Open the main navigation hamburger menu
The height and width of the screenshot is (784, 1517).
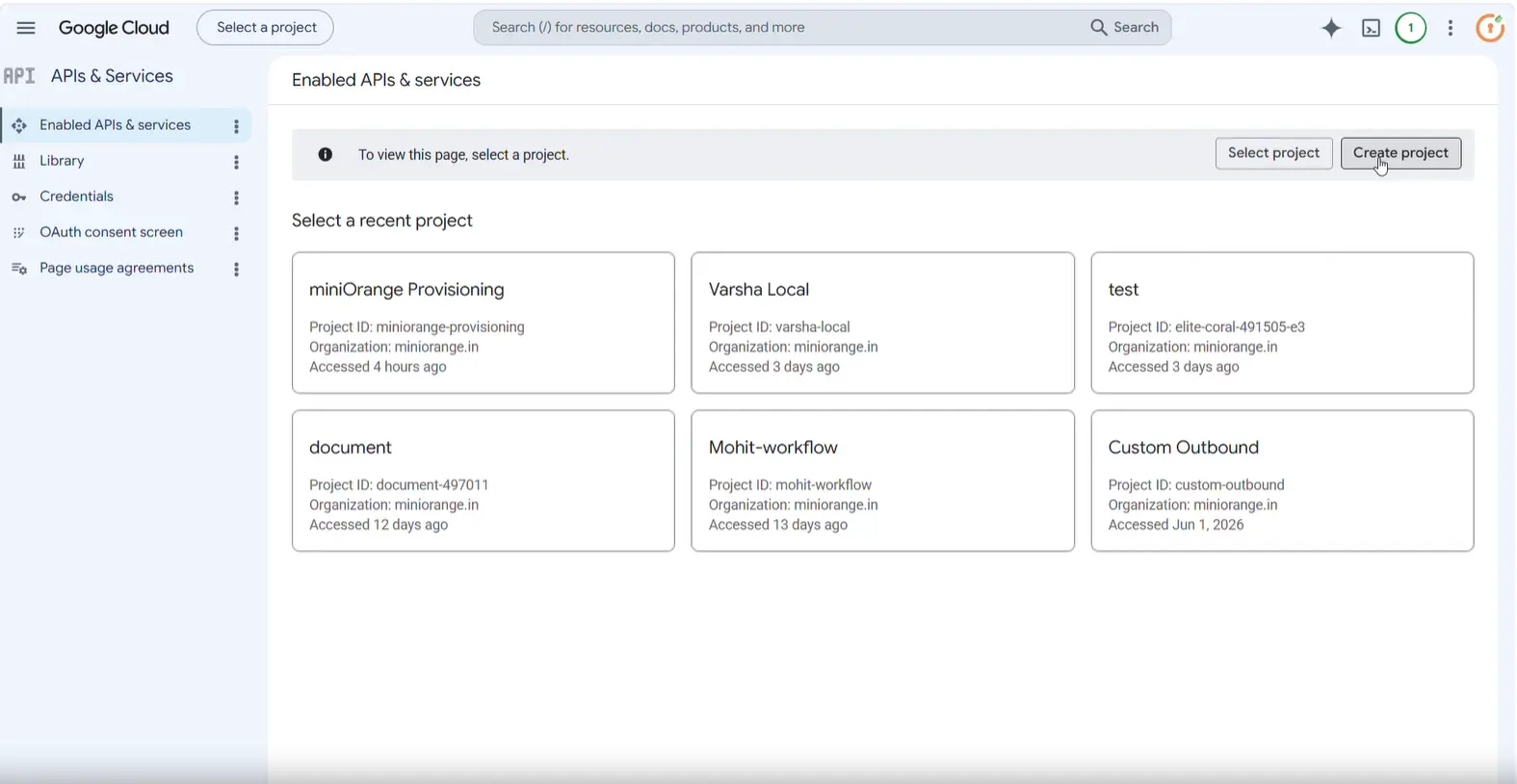pyautogui.click(x=26, y=28)
